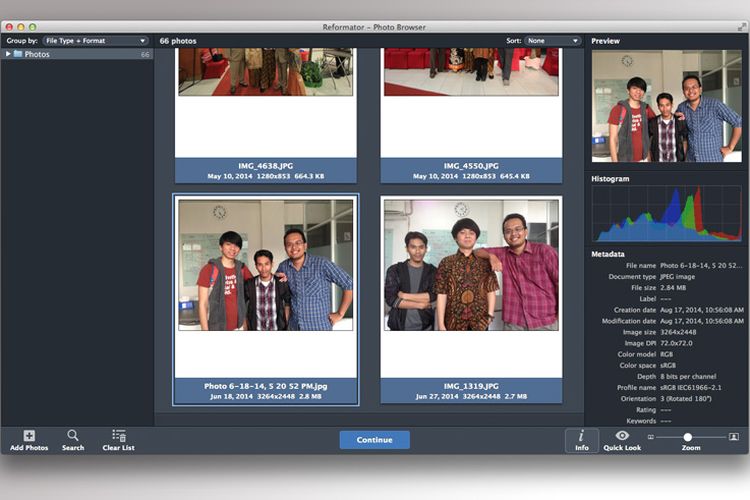Click the '3 (Rotated 180°)' orientation value

[686, 399]
